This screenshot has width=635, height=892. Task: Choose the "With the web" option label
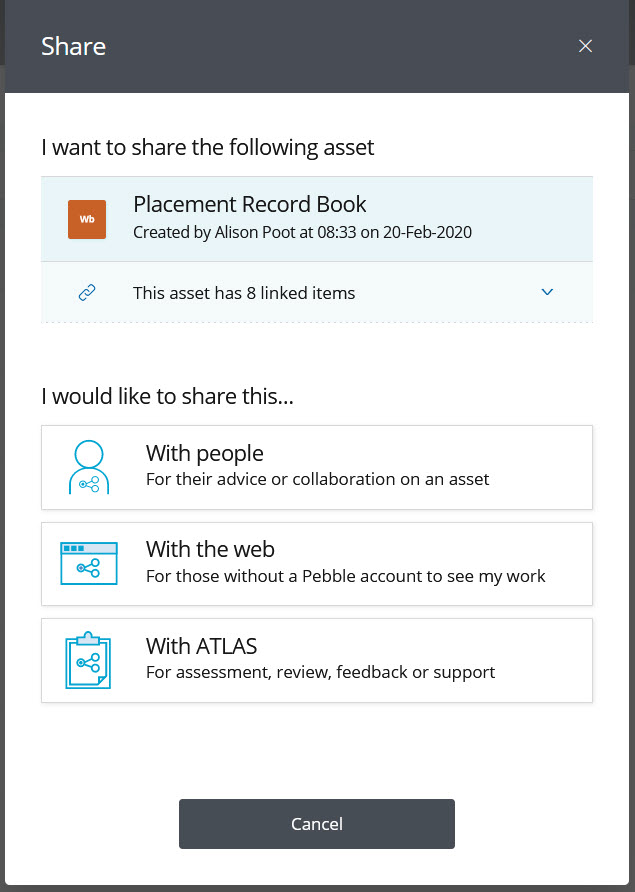click(x=210, y=549)
